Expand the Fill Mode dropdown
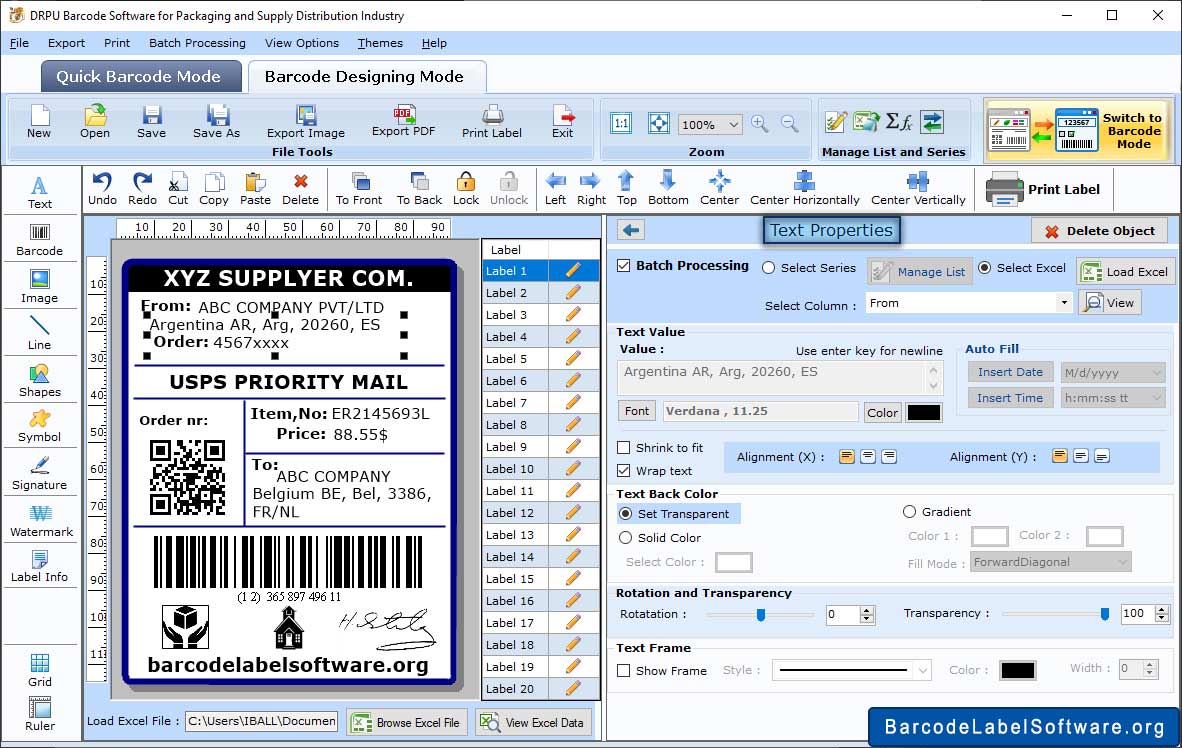The image size is (1182, 748). [x=1122, y=562]
